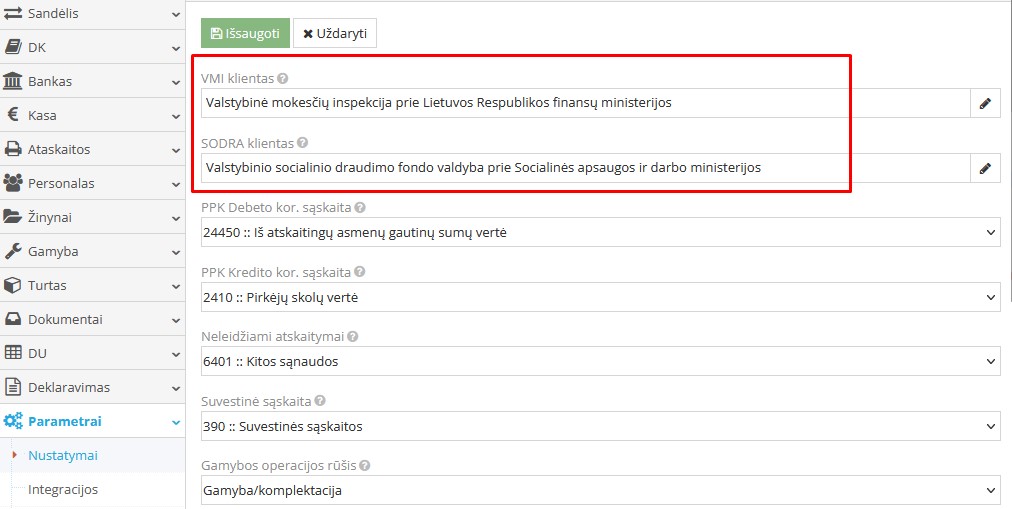The width and height of the screenshot is (1012, 509).
Task: Click the pencil edit icon for VMI klientas
Action: pos(984,103)
